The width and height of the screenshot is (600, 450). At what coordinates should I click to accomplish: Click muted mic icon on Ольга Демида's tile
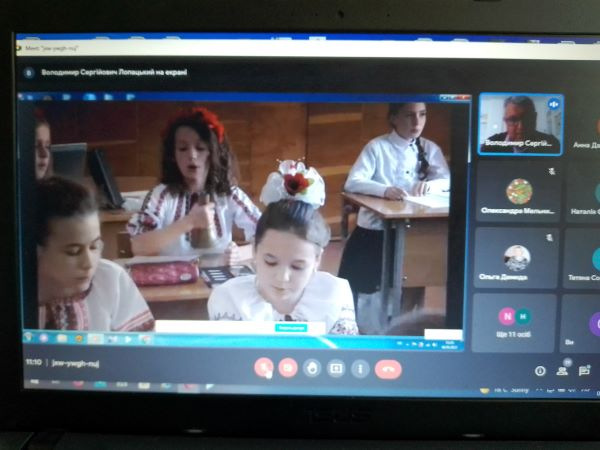coord(549,238)
